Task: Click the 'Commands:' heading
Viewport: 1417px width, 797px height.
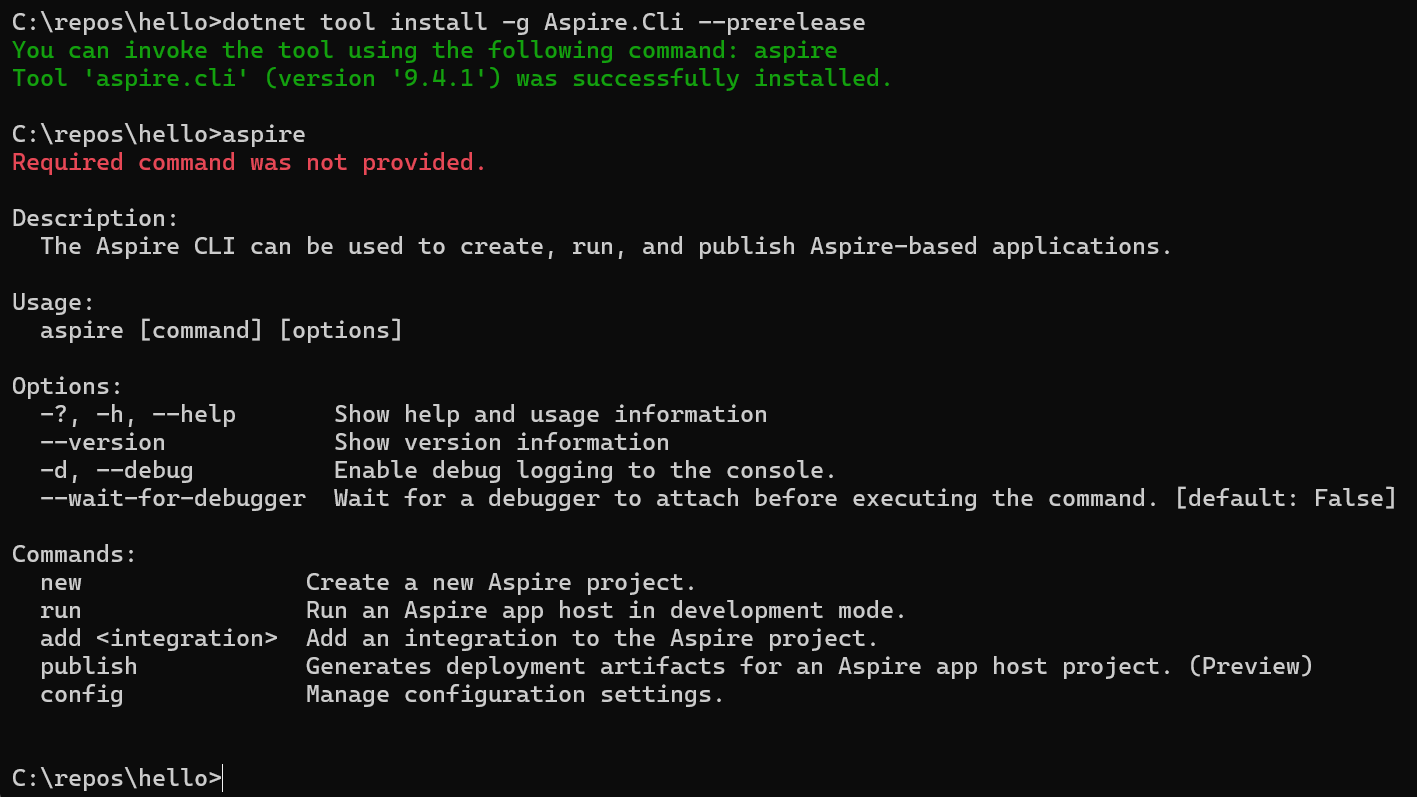Action: [74, 555]
